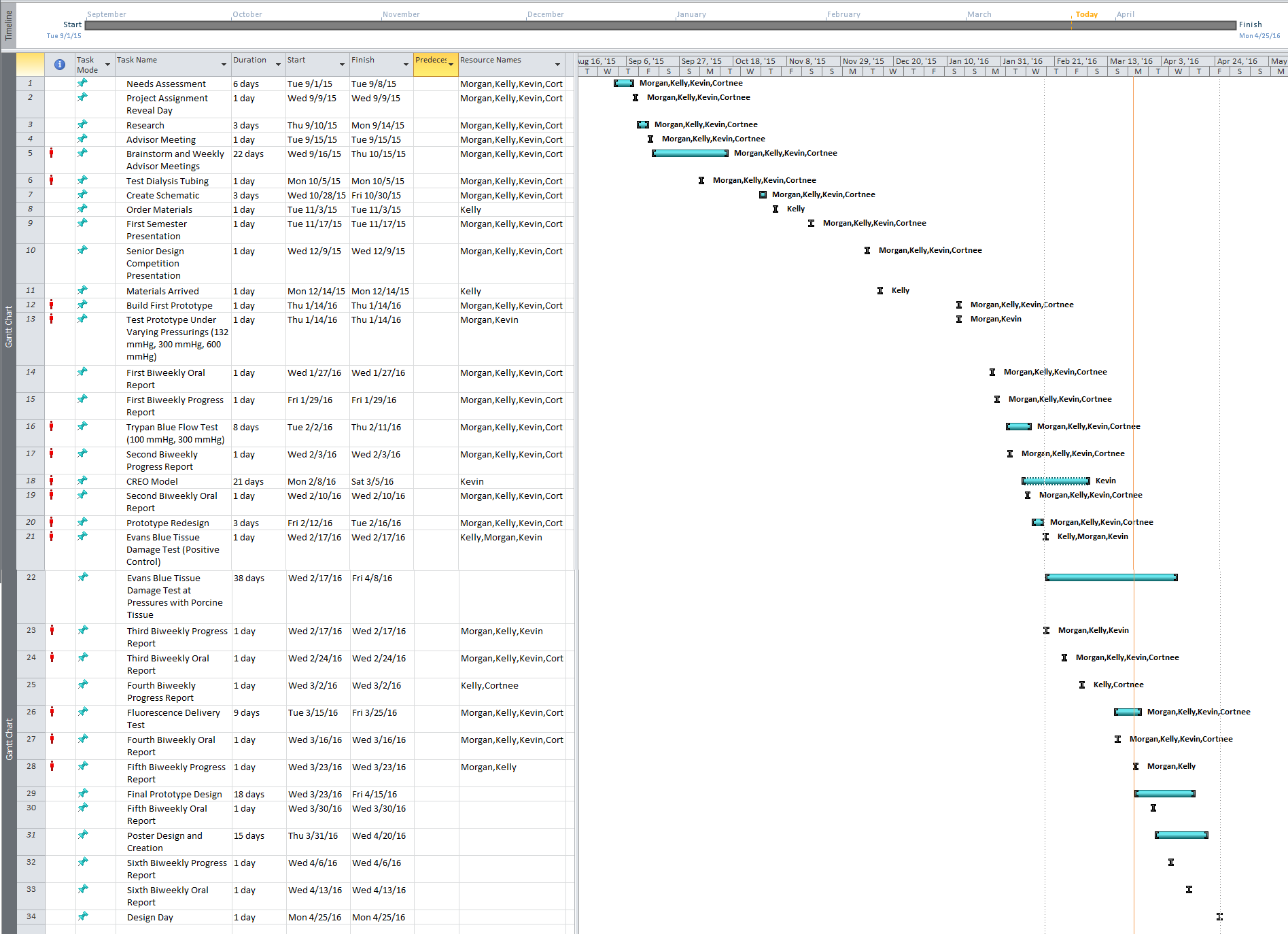Click the Today marker label above the chart
This screenshot has width=1288, height=934.
(x=1086, y=14)
